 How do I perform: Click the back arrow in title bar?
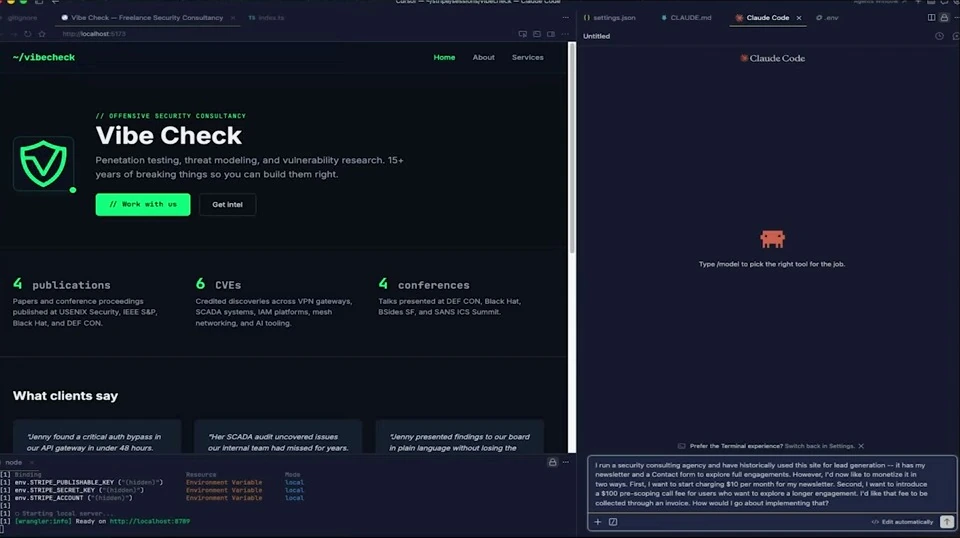point(55,2)
